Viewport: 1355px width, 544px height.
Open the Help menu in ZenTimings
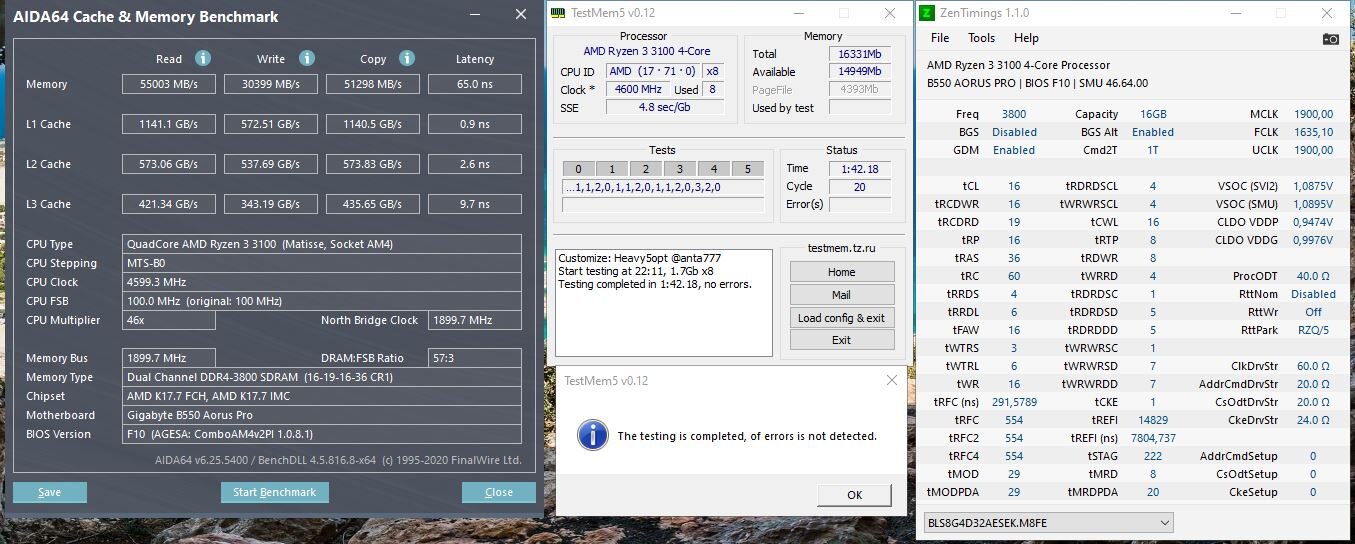coord(1026,38)
